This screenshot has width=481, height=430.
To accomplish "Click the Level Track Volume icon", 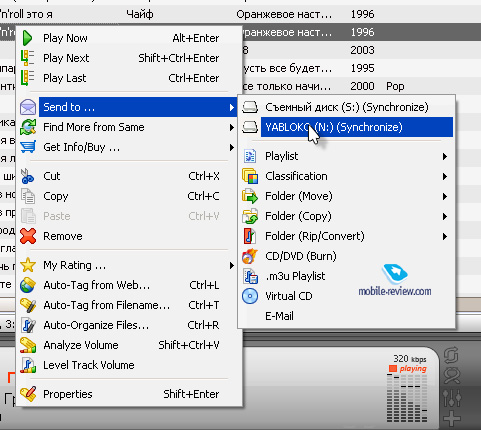I will [28, 365].
